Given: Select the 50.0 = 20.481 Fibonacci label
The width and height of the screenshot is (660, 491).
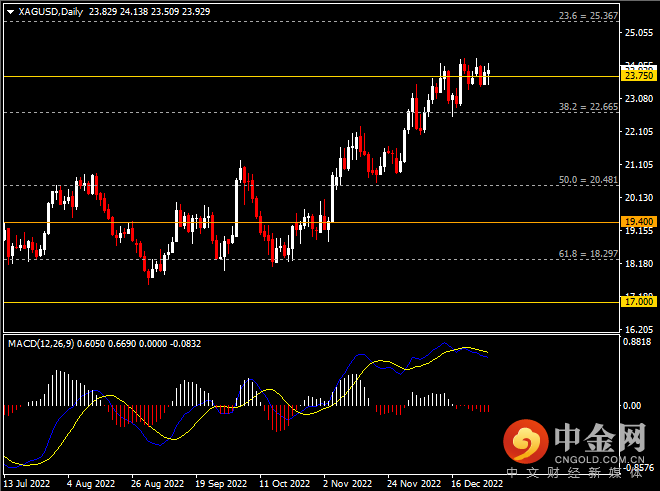Looking at the screenshot, I should pyautogui.click(x=585, y=180).
